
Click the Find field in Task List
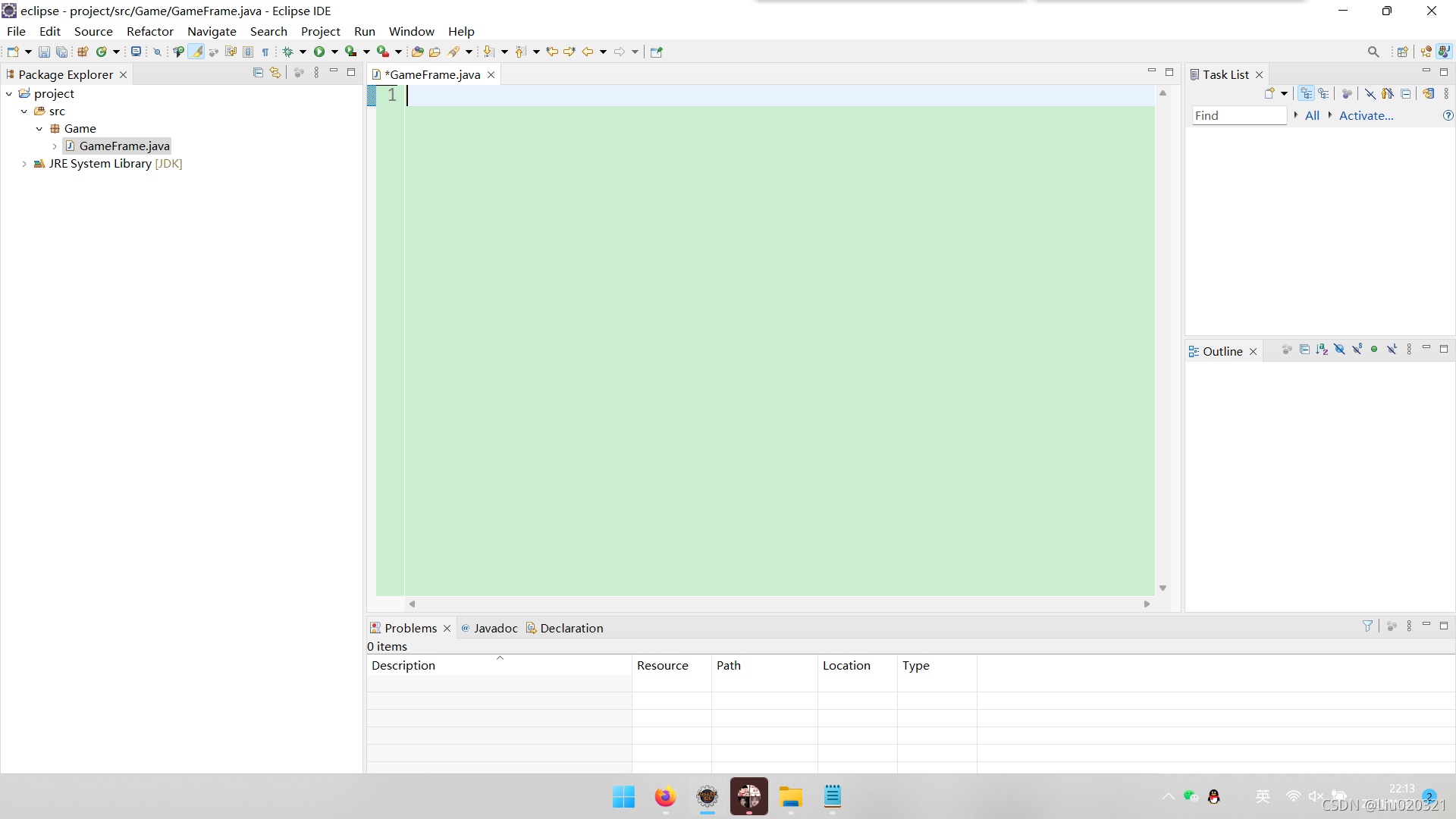click(x=1238, y=115)
